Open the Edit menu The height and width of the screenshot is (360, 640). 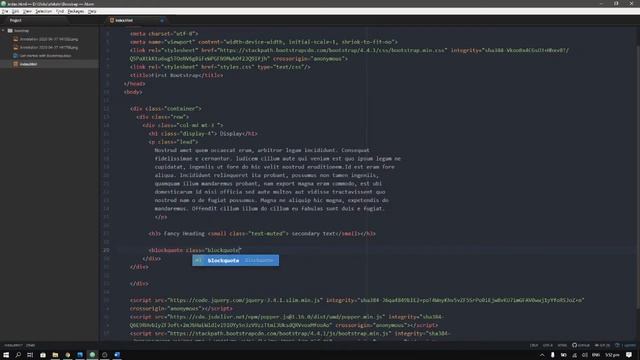pyautogui.click(x=16, y=11)
